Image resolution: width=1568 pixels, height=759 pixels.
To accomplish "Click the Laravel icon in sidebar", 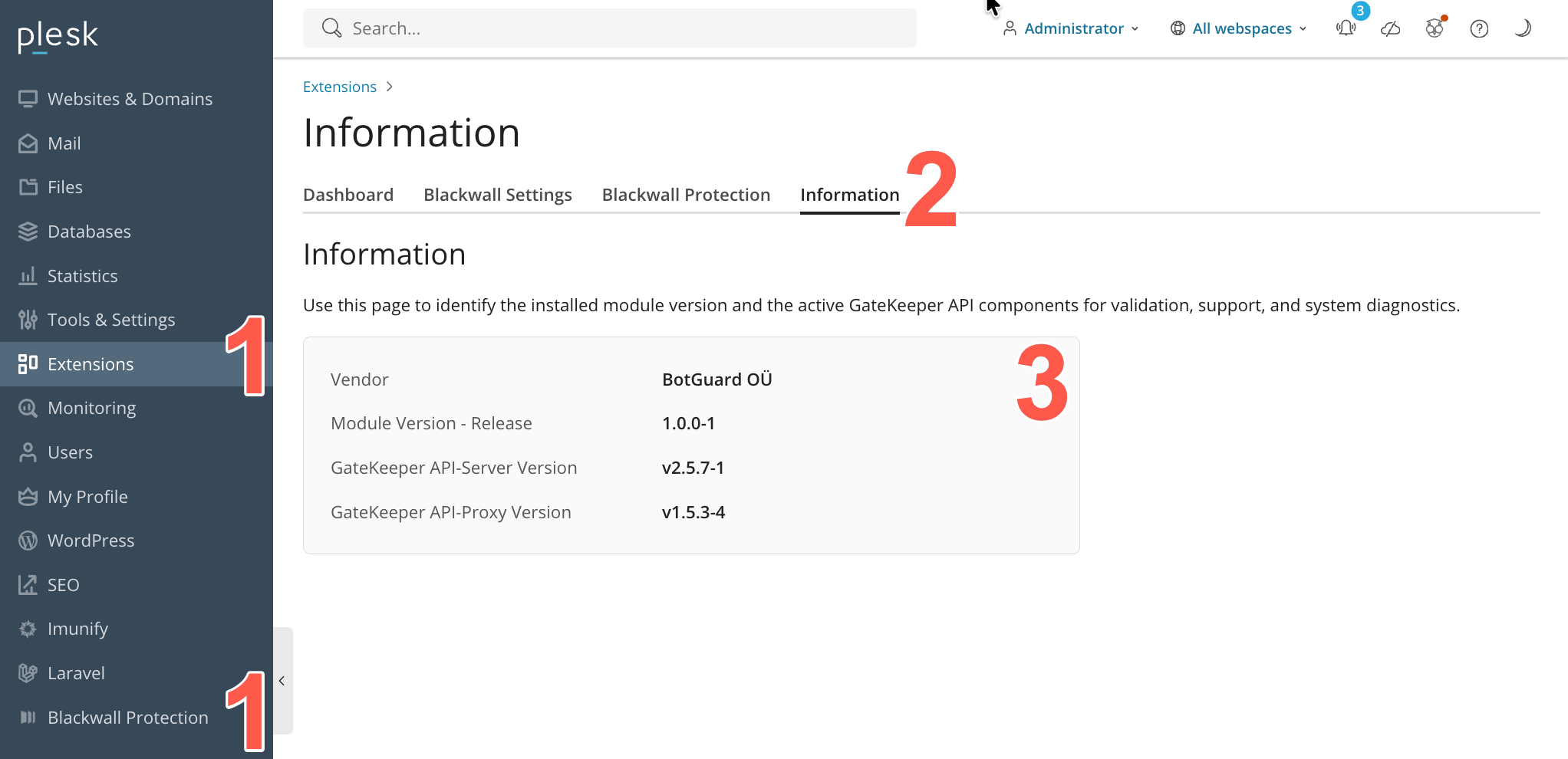I will point(28,673).
